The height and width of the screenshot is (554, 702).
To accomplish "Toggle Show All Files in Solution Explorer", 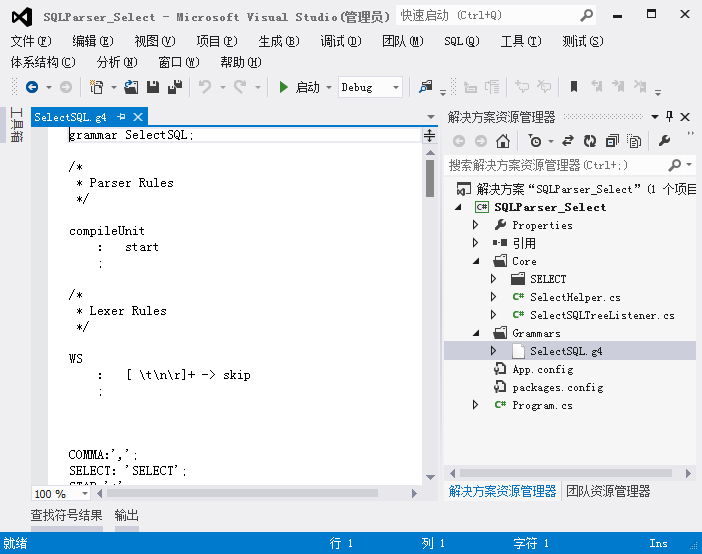I will click(x=634, y=141).
